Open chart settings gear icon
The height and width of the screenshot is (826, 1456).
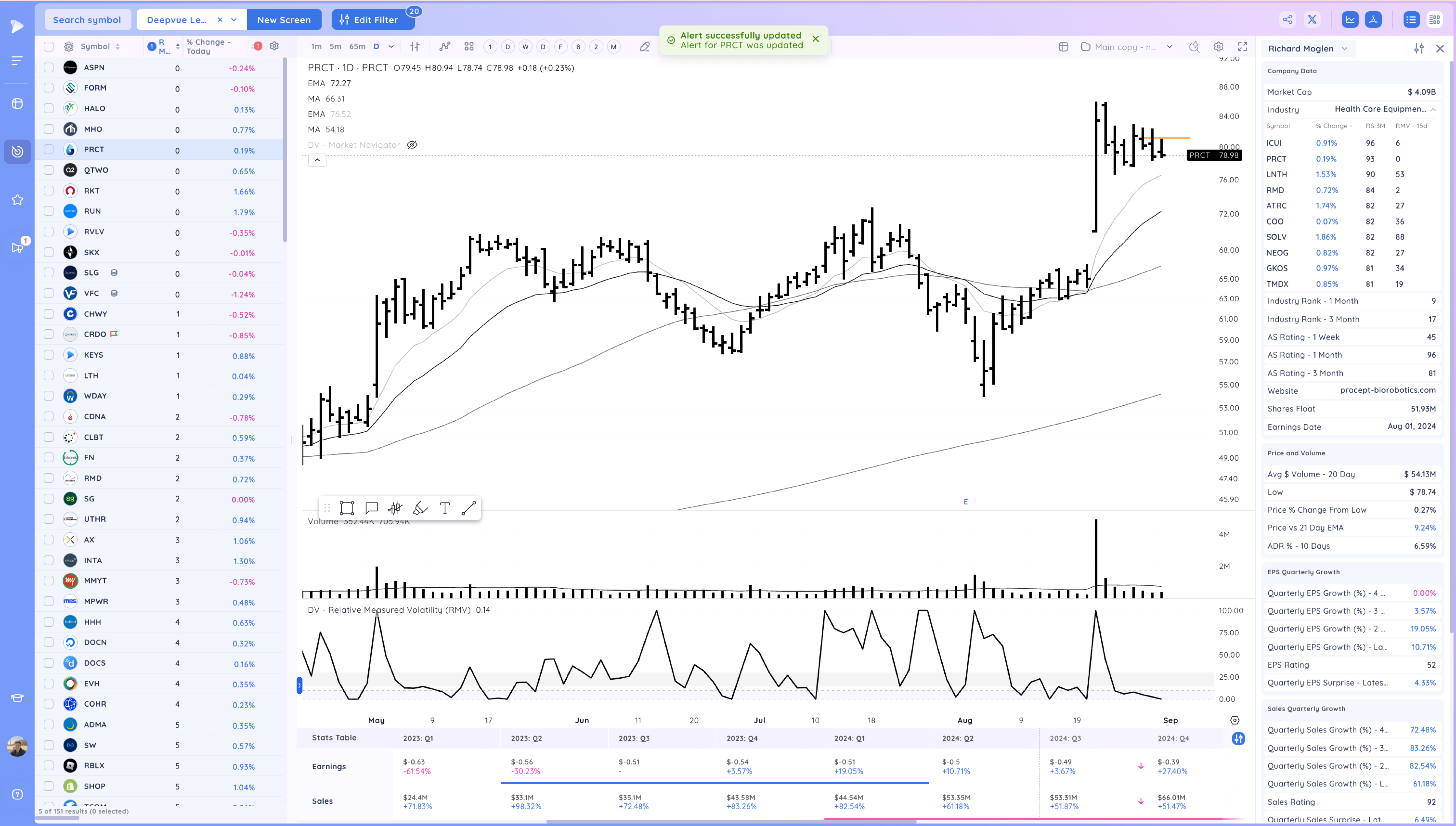(1218, 47)
